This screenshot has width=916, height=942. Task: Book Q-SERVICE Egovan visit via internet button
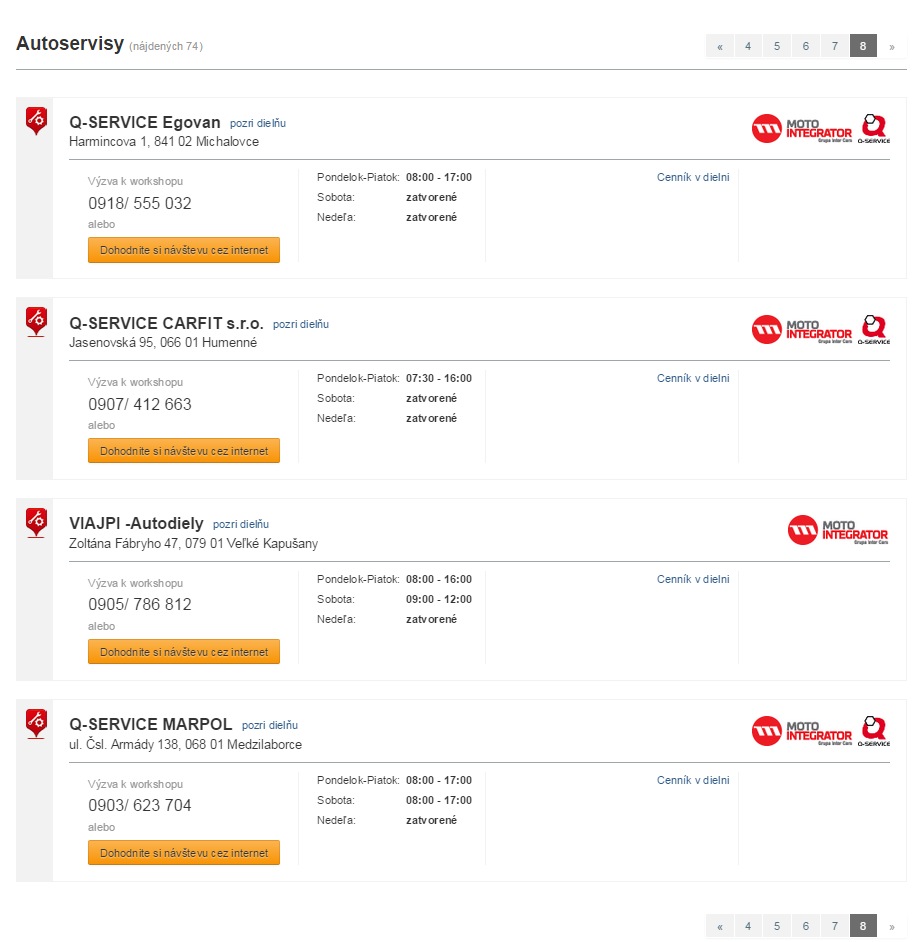tap(184, 250)
